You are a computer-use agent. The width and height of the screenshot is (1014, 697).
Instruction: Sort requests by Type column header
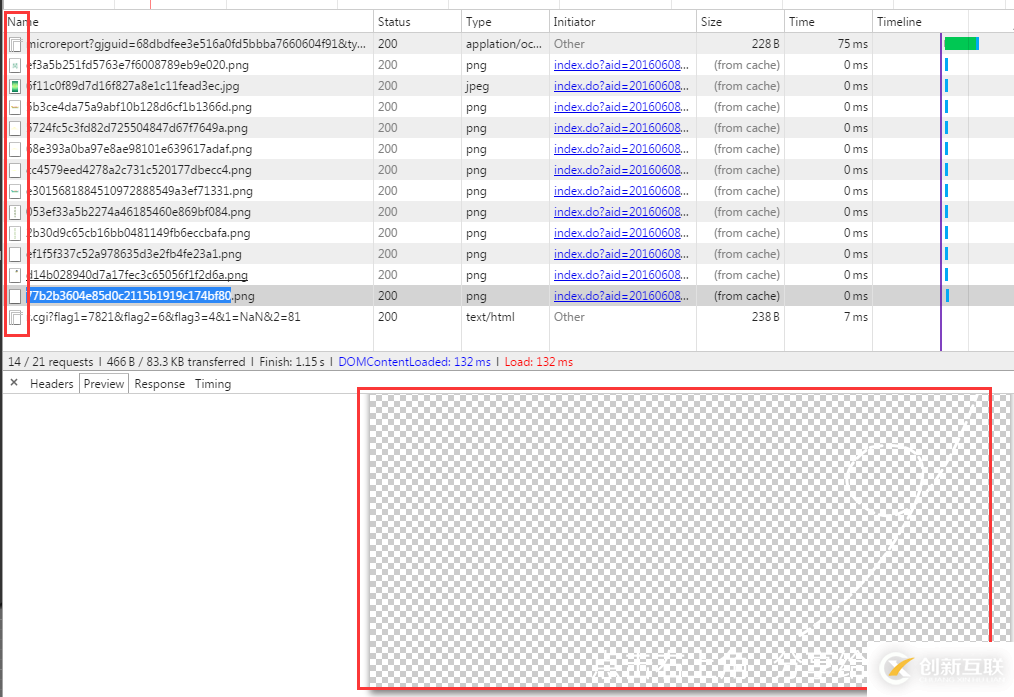pyautogui.click(x=505, y=22)
